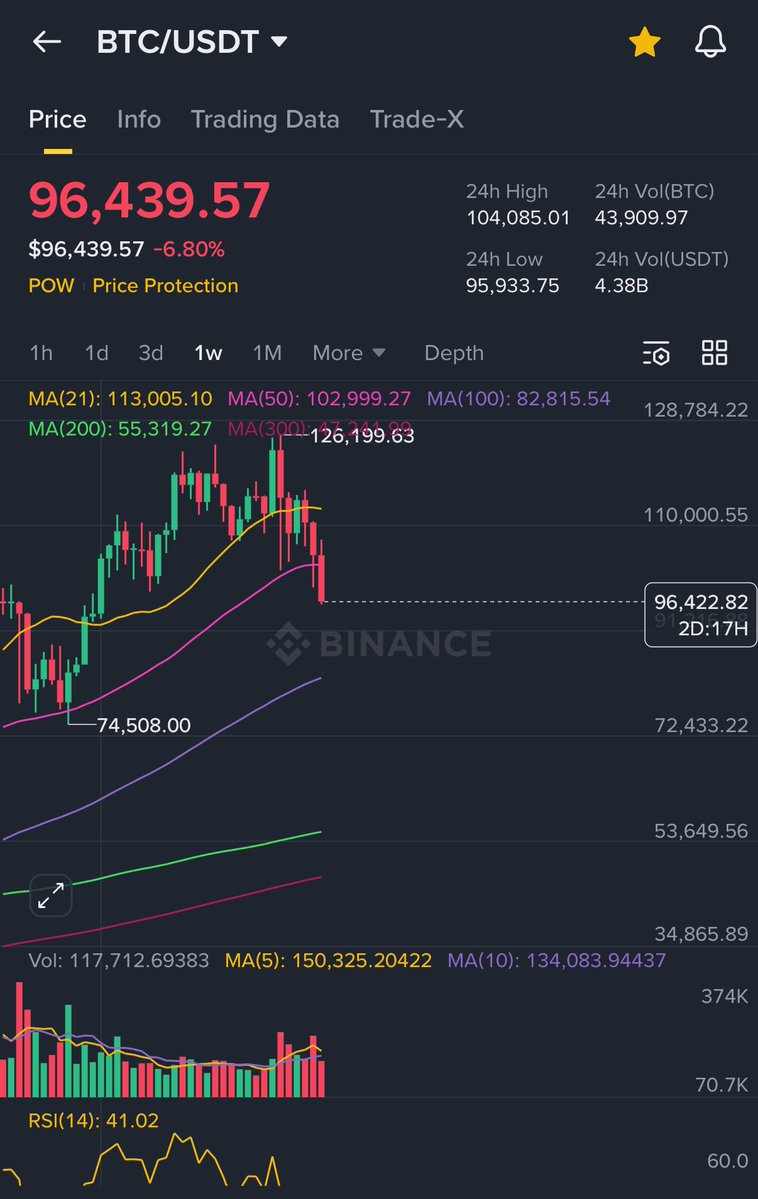Expand chart to fullscreen
This screenshot has height=1199, width=758.
pyautogui.click(x=50, y=895)
